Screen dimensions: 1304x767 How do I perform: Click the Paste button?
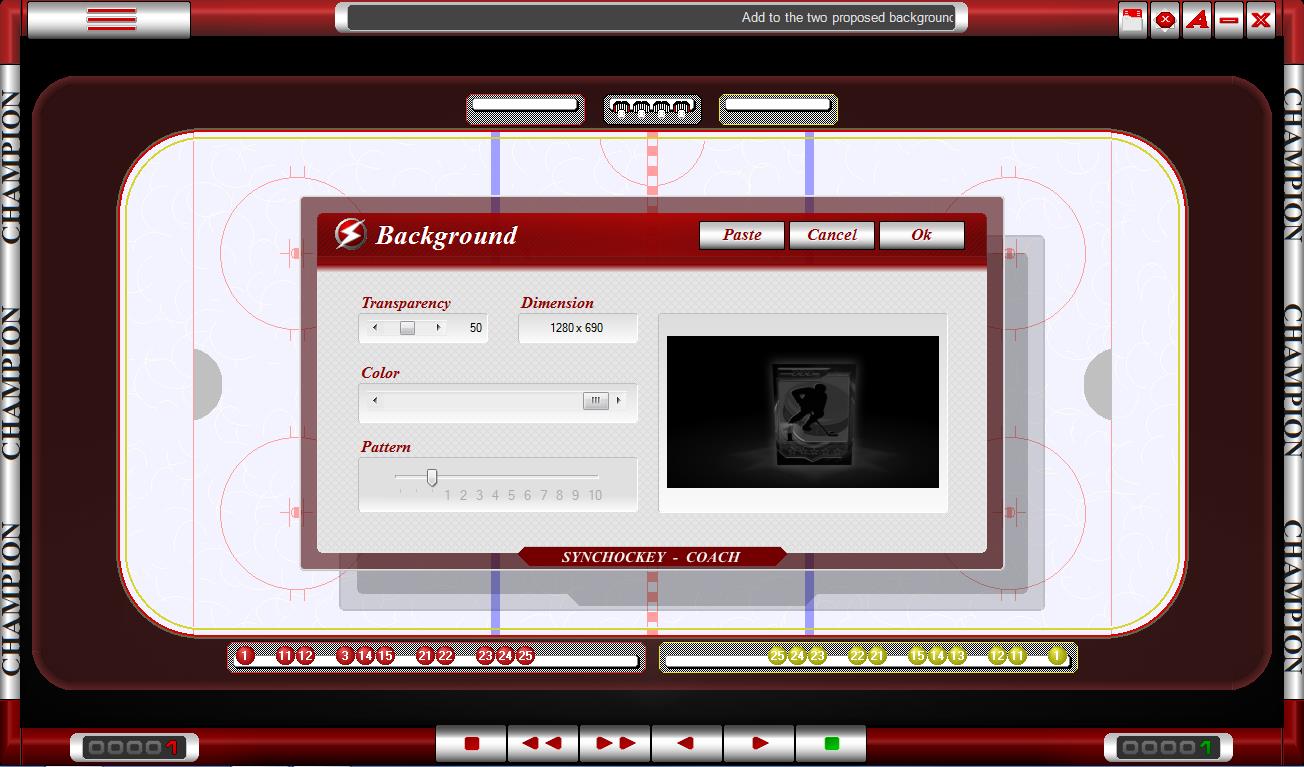(x=742, y=235)
